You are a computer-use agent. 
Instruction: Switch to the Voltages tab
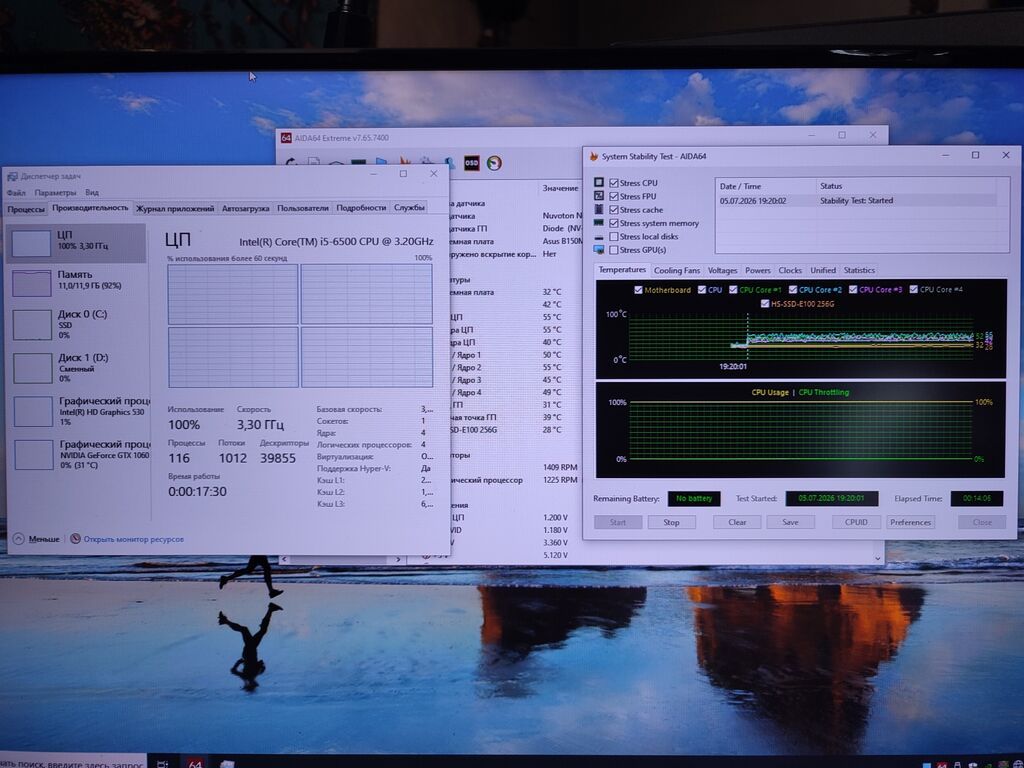(x=722, y=270)
